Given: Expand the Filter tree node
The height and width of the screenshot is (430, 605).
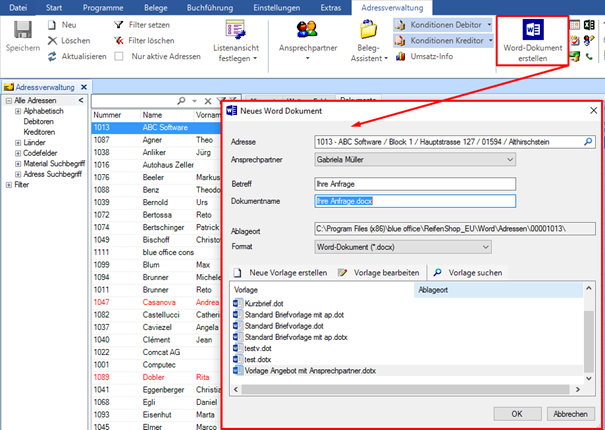Looking at the screenshot, I should [x=8, y=185].
